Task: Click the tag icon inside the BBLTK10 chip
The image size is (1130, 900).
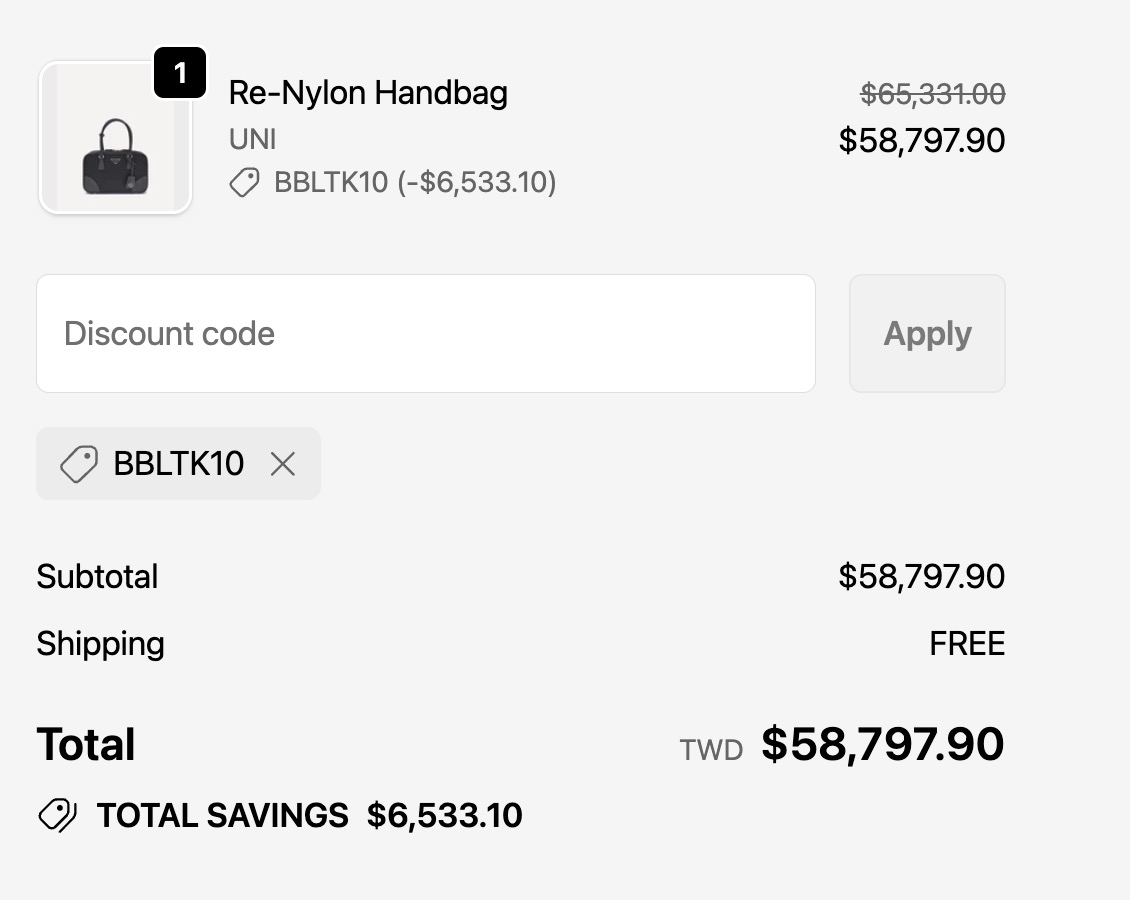Action: pyautogui.click(x=79, y=464)
